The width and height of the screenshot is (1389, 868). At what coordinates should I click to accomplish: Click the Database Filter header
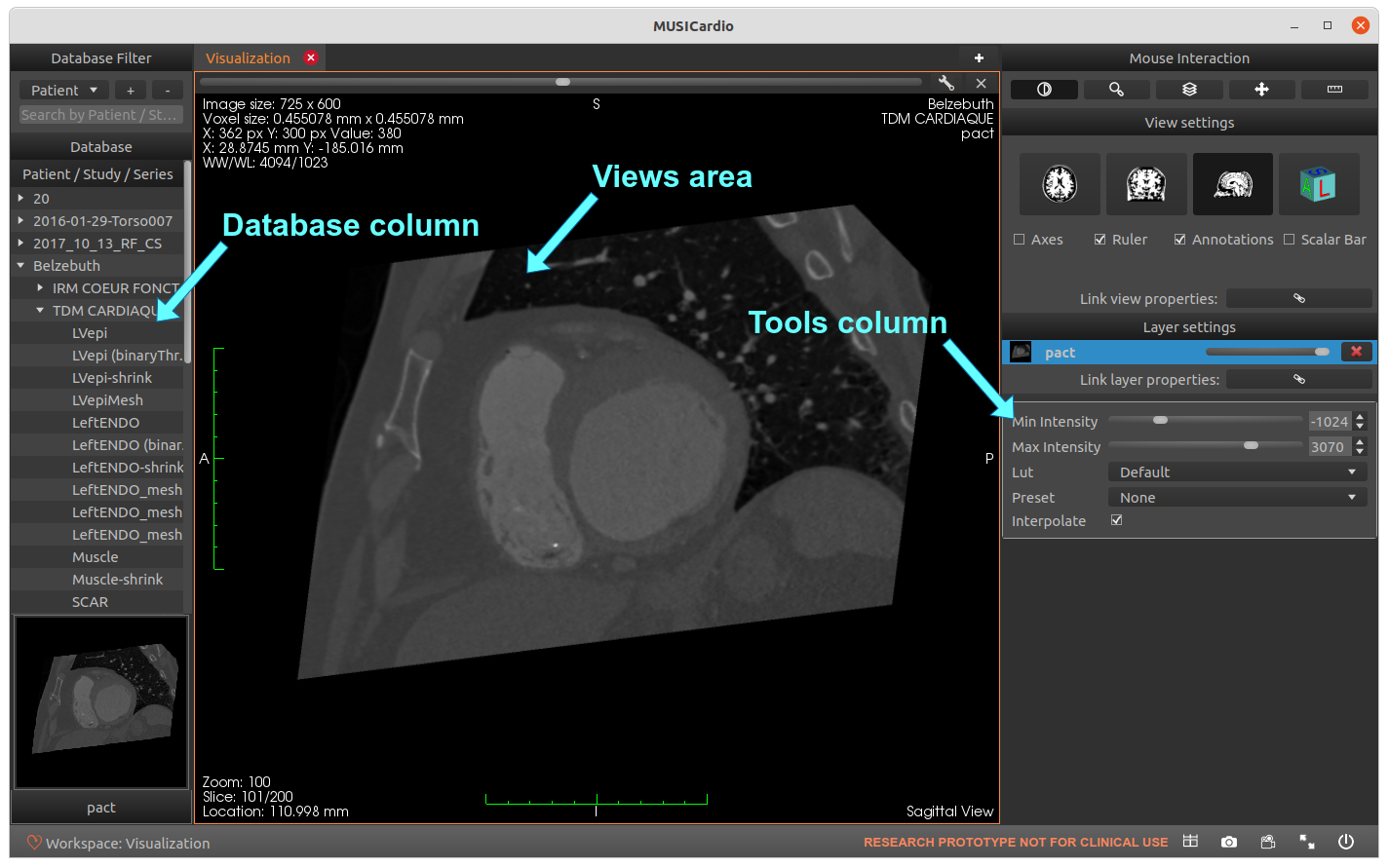[x=101, y=57]
